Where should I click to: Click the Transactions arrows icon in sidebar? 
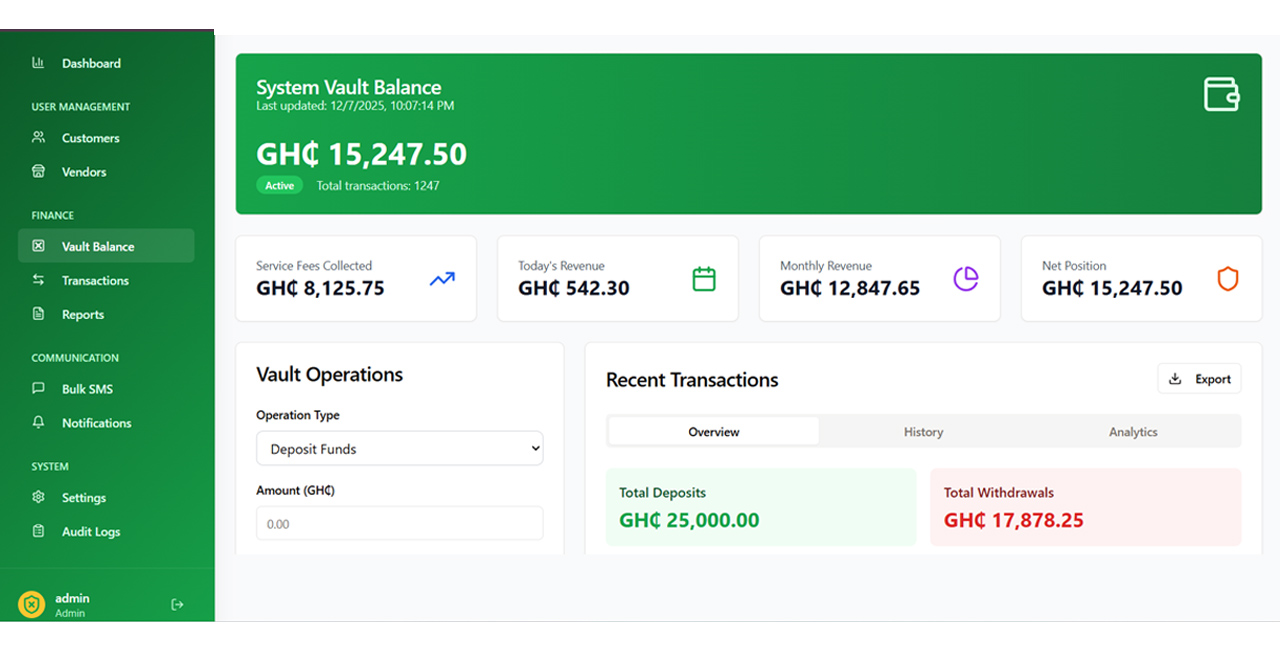point(38,280)
